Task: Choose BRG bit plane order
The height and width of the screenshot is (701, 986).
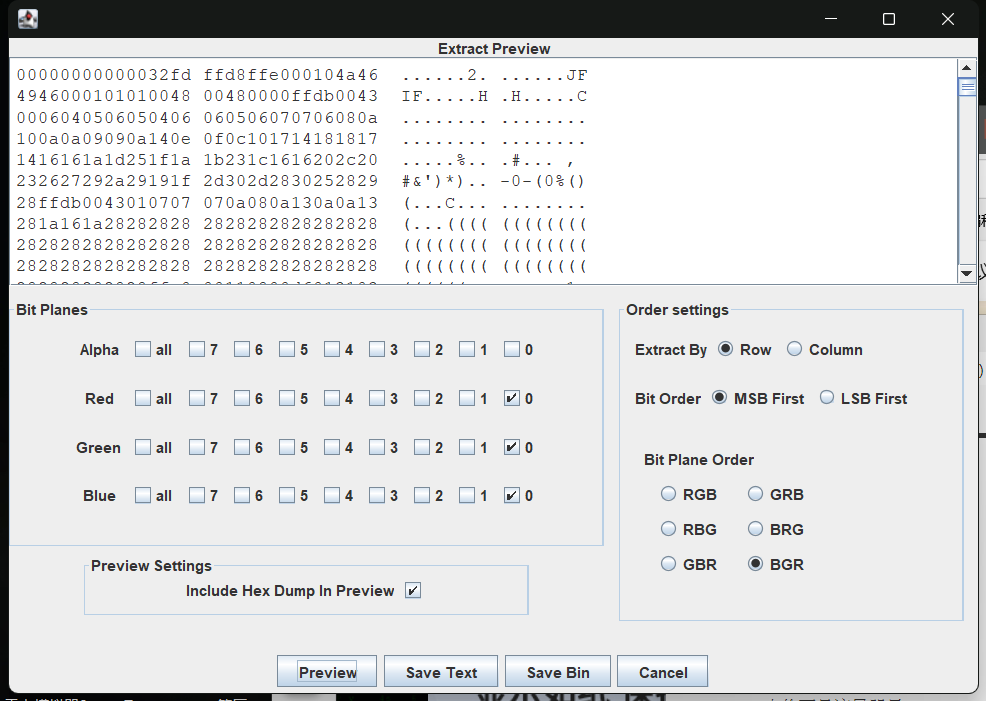Action: [x=756, y=529]
